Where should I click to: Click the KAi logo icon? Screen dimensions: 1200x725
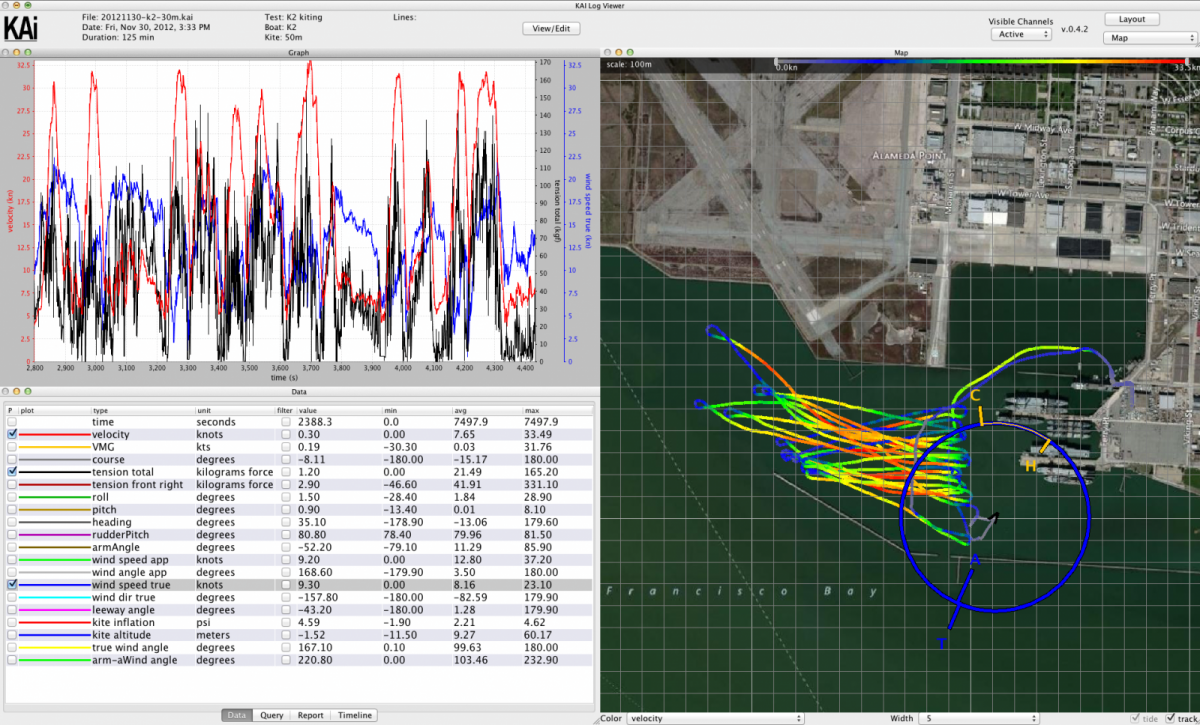click(x=21, y=26)
